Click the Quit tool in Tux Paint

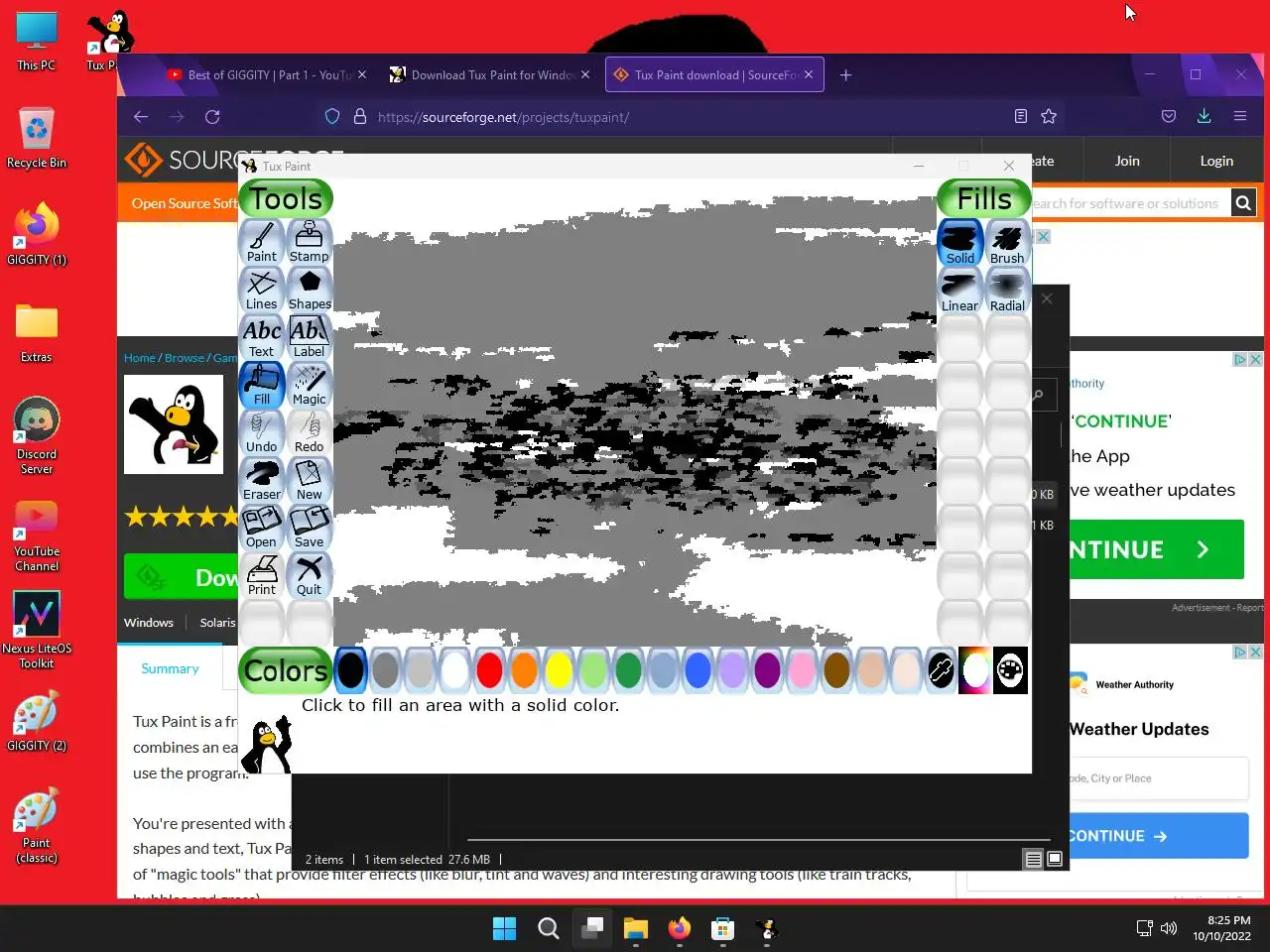(310, 575)
